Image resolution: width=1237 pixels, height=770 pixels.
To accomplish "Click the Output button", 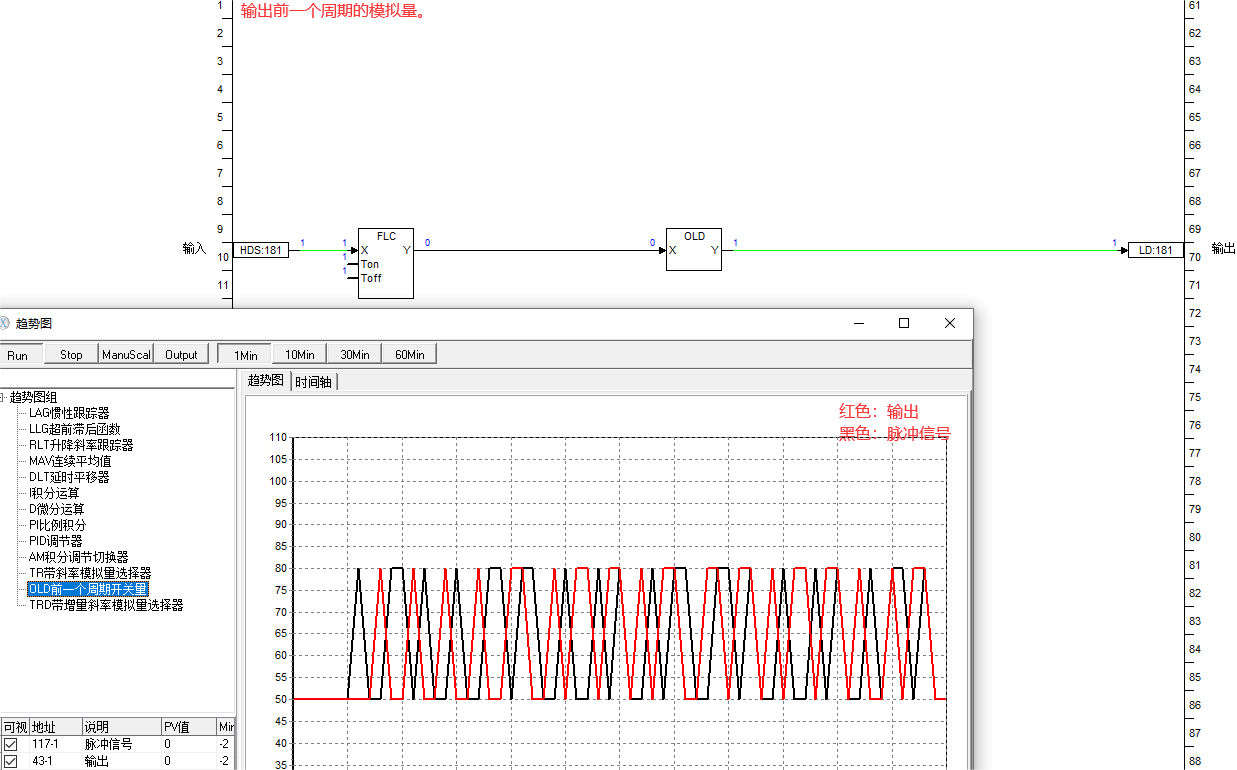I will (181, 355).
